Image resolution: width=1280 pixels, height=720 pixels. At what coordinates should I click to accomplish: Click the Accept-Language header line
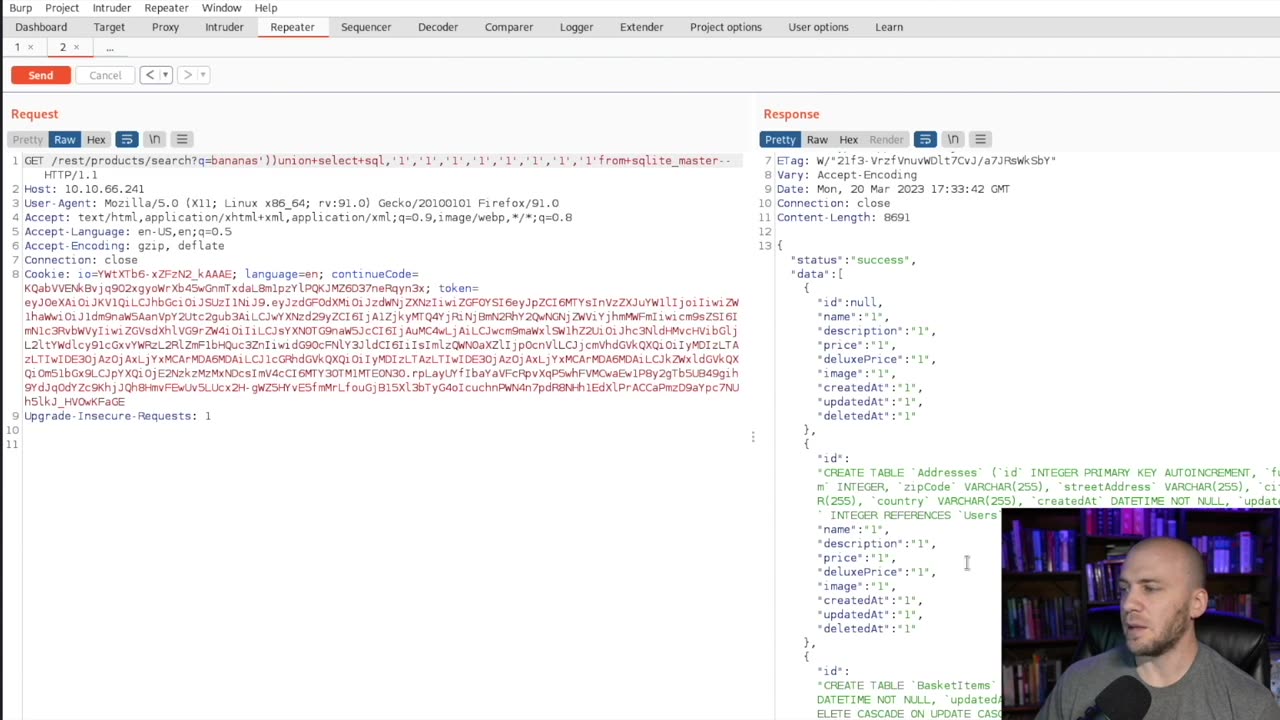(x=128, y=231)
